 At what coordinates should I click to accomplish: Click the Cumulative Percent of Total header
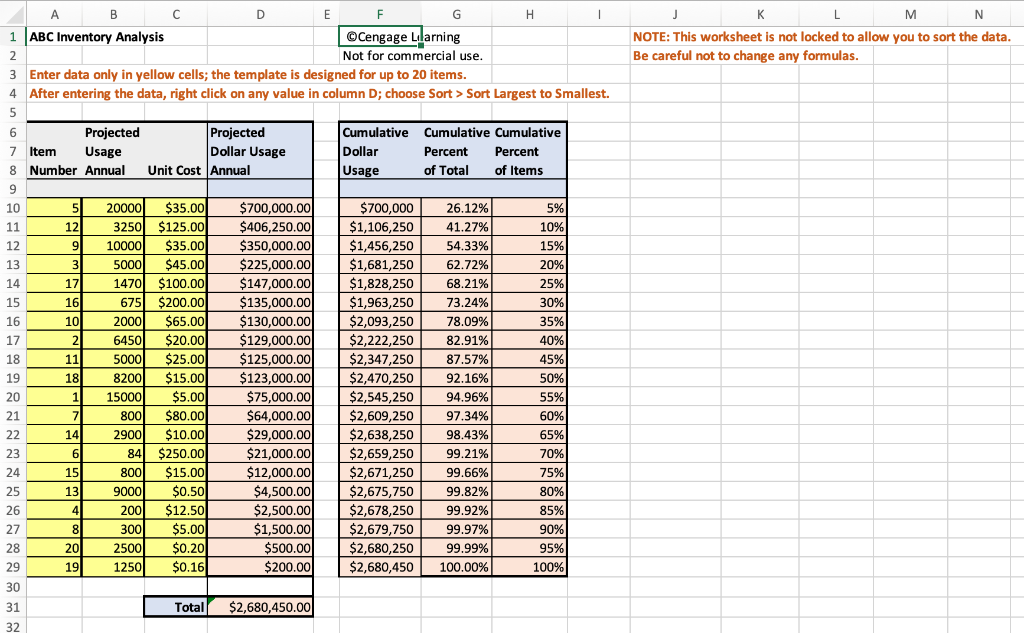[456, 152]
